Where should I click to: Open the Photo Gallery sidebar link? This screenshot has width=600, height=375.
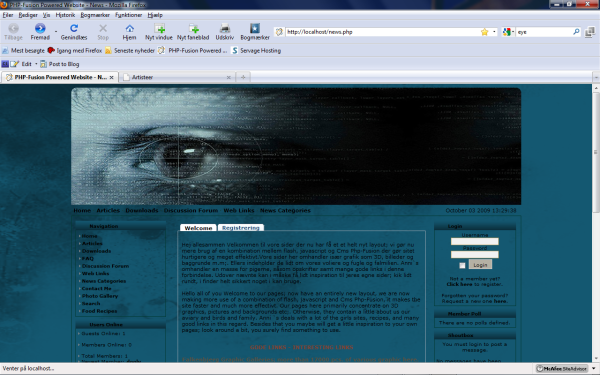100,296
